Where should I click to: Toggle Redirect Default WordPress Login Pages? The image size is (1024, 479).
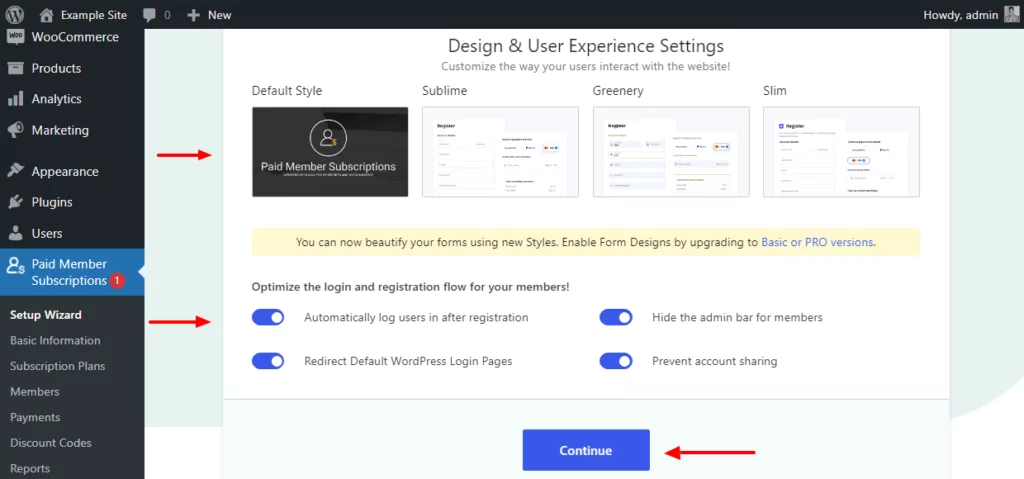point(268,361)
